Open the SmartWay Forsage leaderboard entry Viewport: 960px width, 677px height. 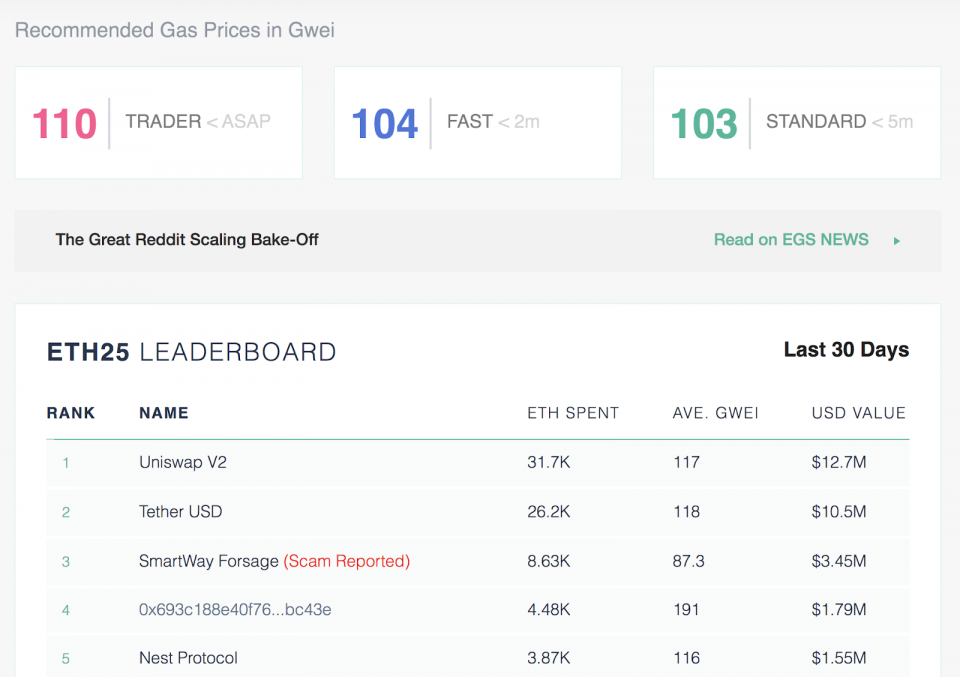coord(208,561)
